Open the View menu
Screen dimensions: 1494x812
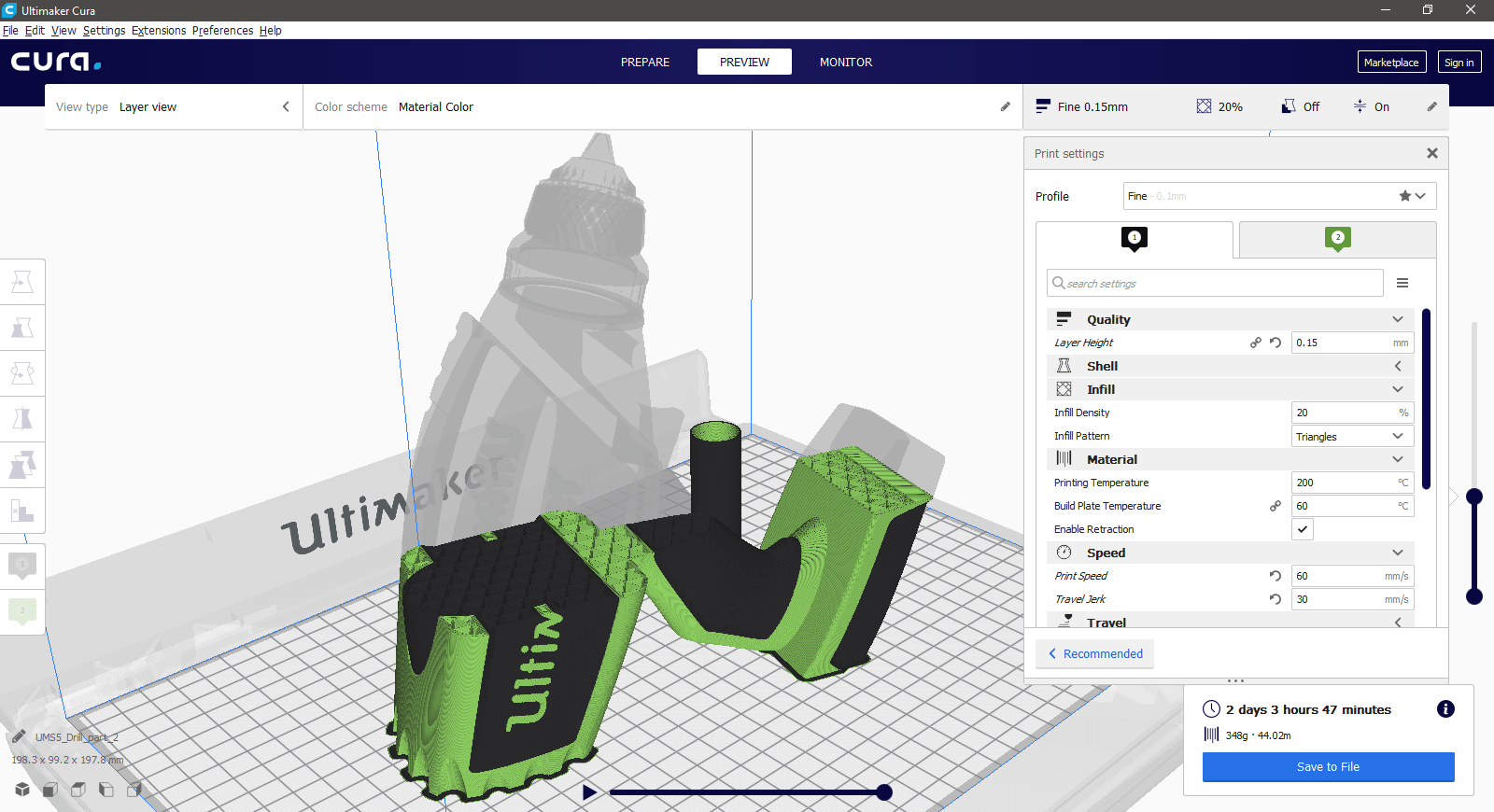point(63,30)
